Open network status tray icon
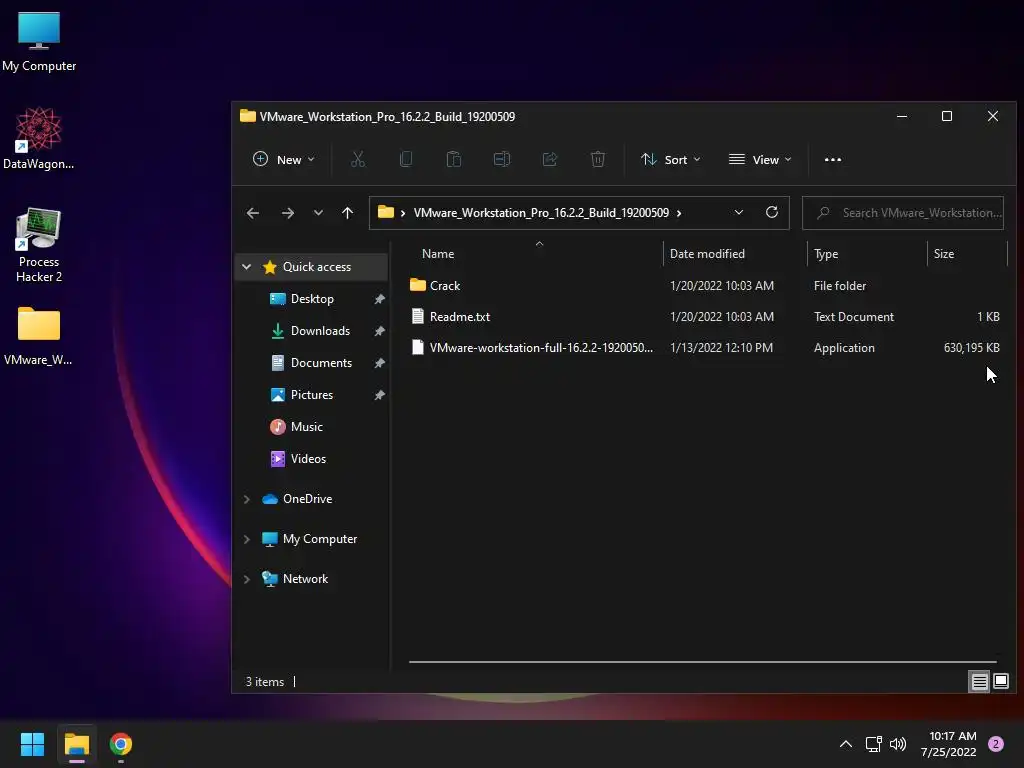The image size is (1024, 768). coord(873,744)
